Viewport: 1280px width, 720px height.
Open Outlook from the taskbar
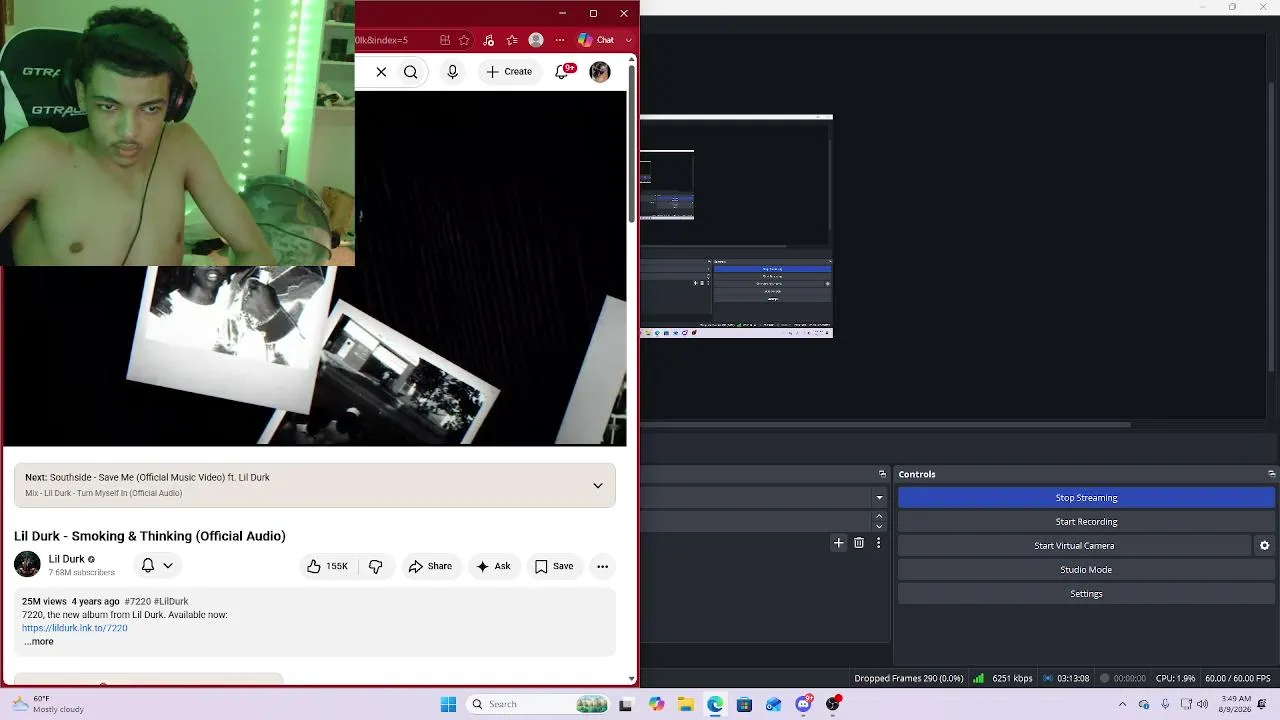click(774, 704)
